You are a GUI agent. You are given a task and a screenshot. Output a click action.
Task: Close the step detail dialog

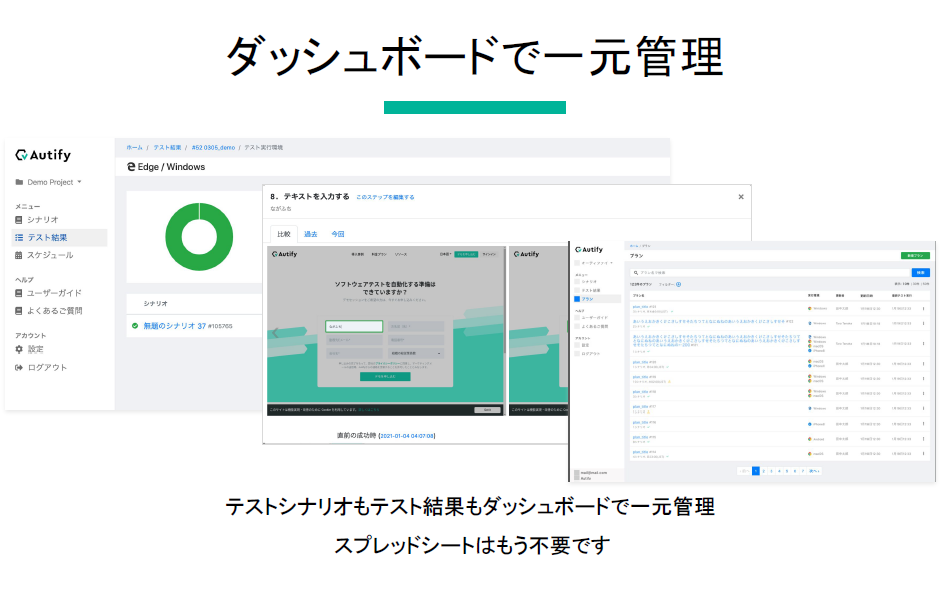pyautogui.click(x=740, y=197)
